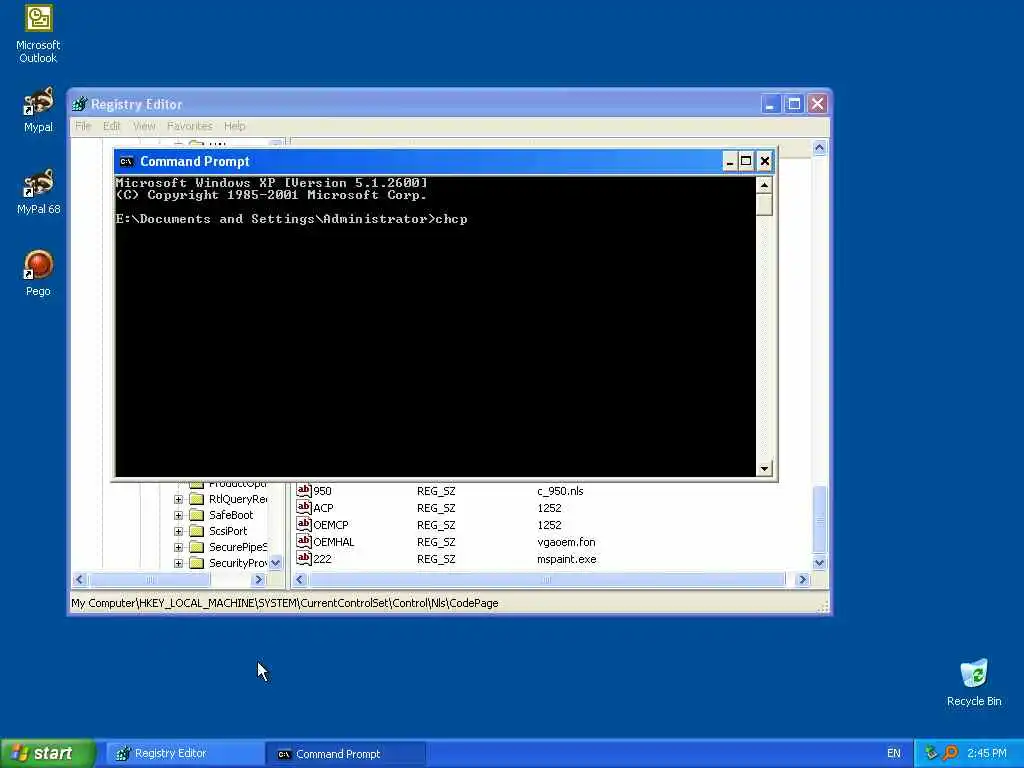Select the Mypal desktop shortcut

(x=38, y=110)
